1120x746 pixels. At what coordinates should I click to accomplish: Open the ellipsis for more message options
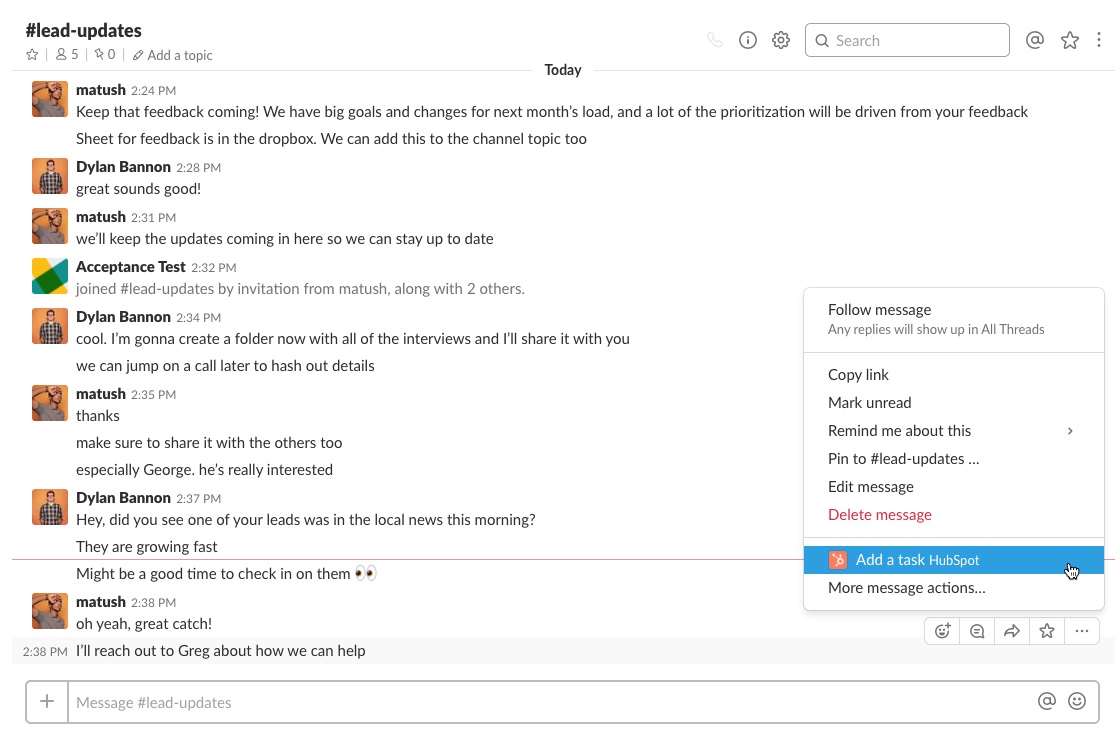[1081, 631]
